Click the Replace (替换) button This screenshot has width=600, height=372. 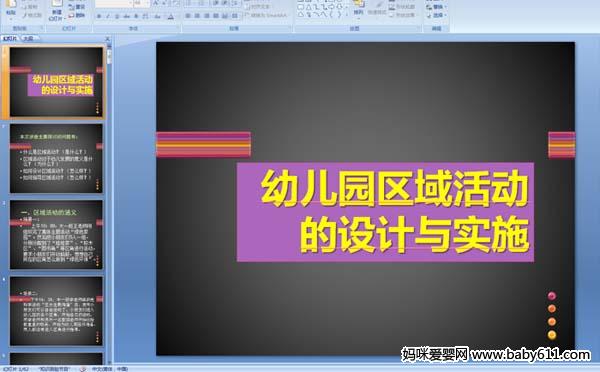(x=435, y=7)
